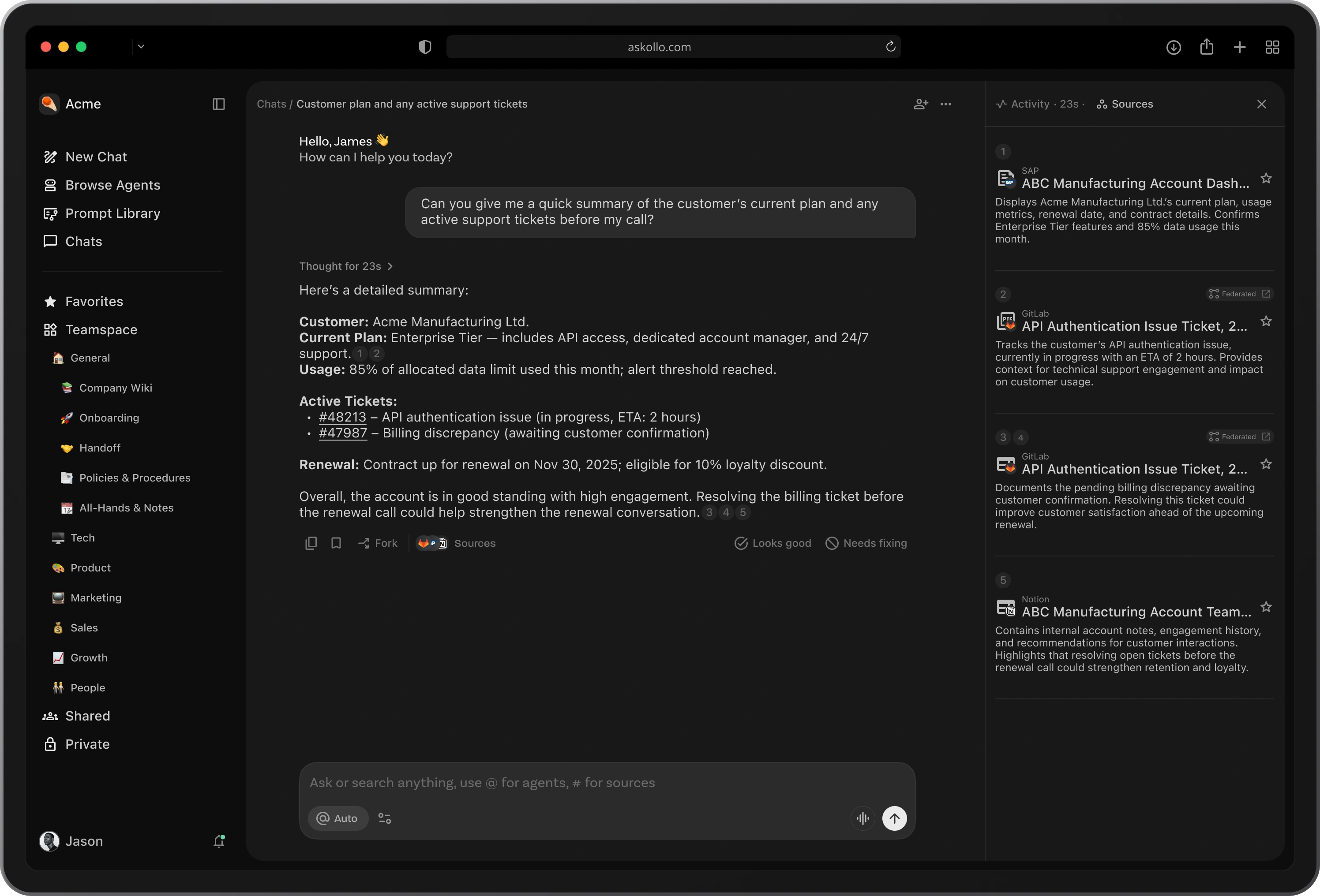Star the SAP ABC Manufacturing source
1320x896 pixels.
[x=1266, y=178]
